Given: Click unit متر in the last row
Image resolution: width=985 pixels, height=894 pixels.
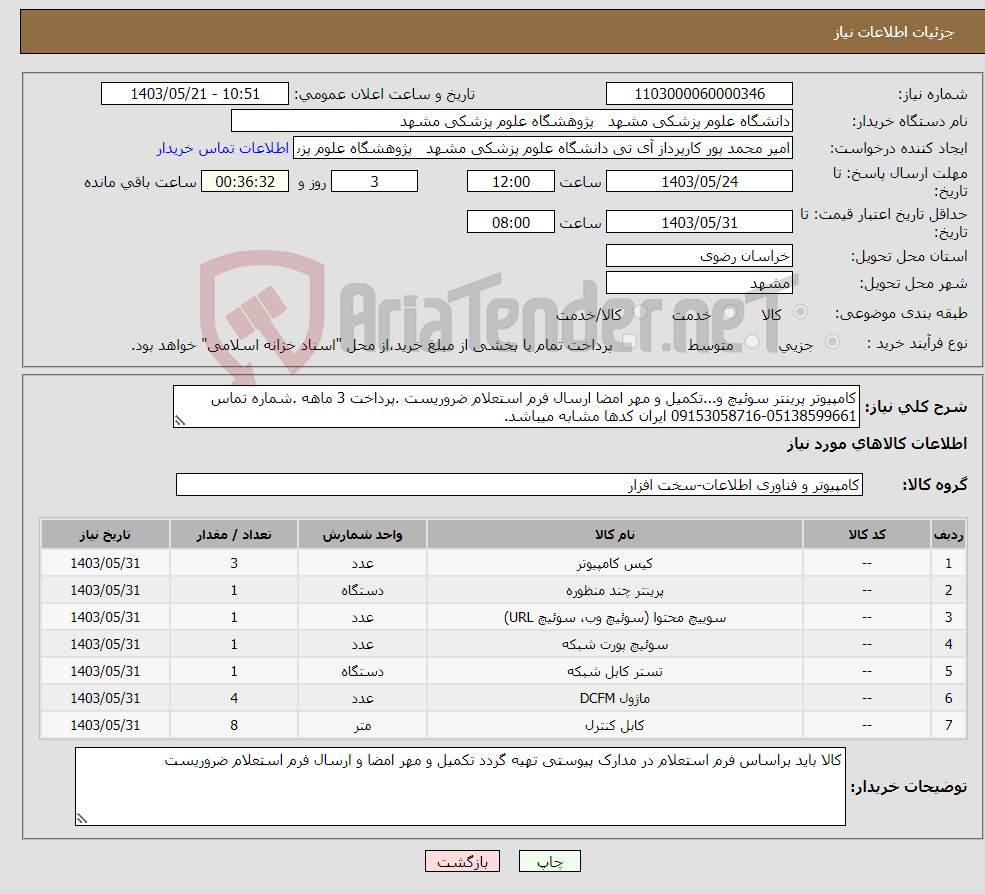Looking at the screenshot, I should tap(362, 726).
